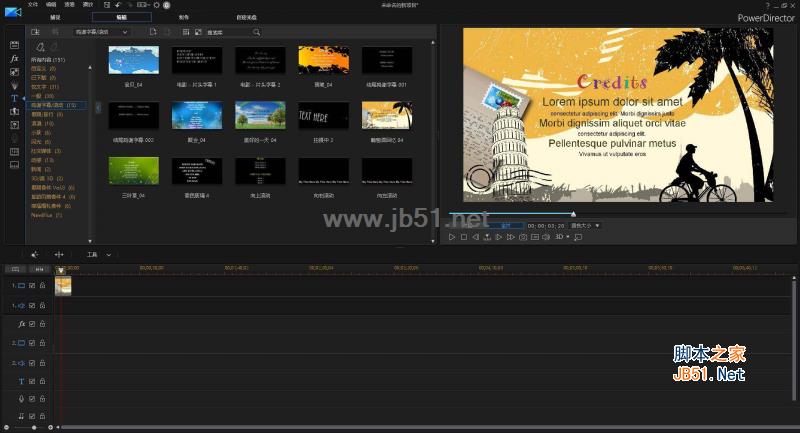Click the preview seek bar handle

[x=573, y=214]
